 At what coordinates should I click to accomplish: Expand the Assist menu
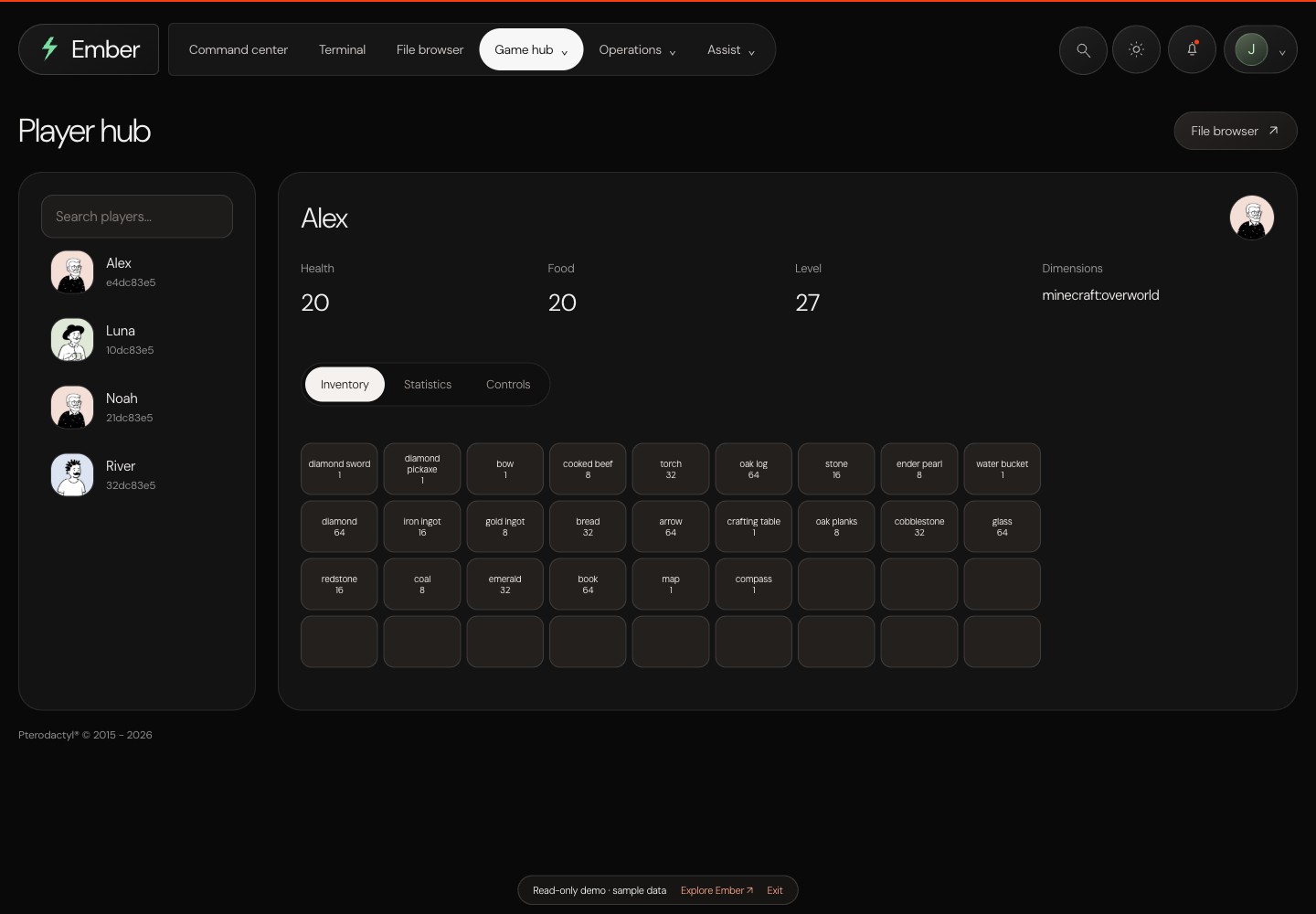731,49
